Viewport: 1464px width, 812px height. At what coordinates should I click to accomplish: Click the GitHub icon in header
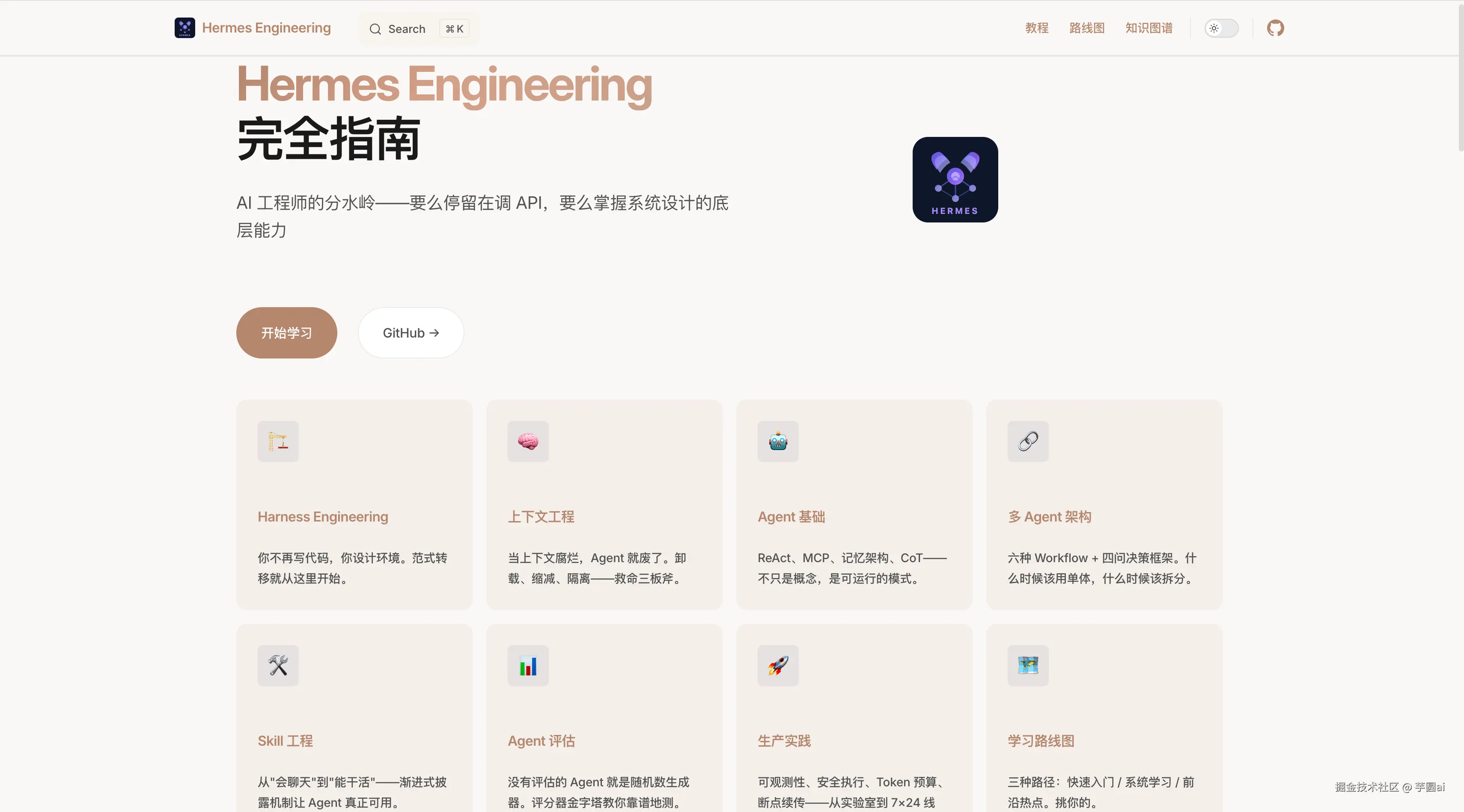pyautogui.click(x=1275, y=28)
